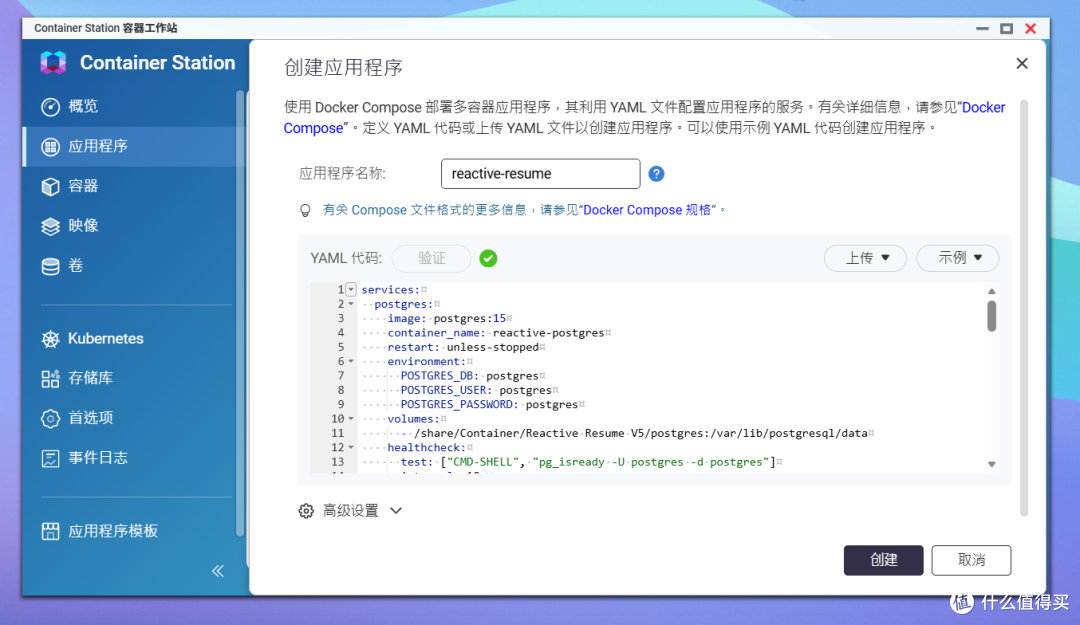Open the Docker Compose 规格 link

point(647,210)
